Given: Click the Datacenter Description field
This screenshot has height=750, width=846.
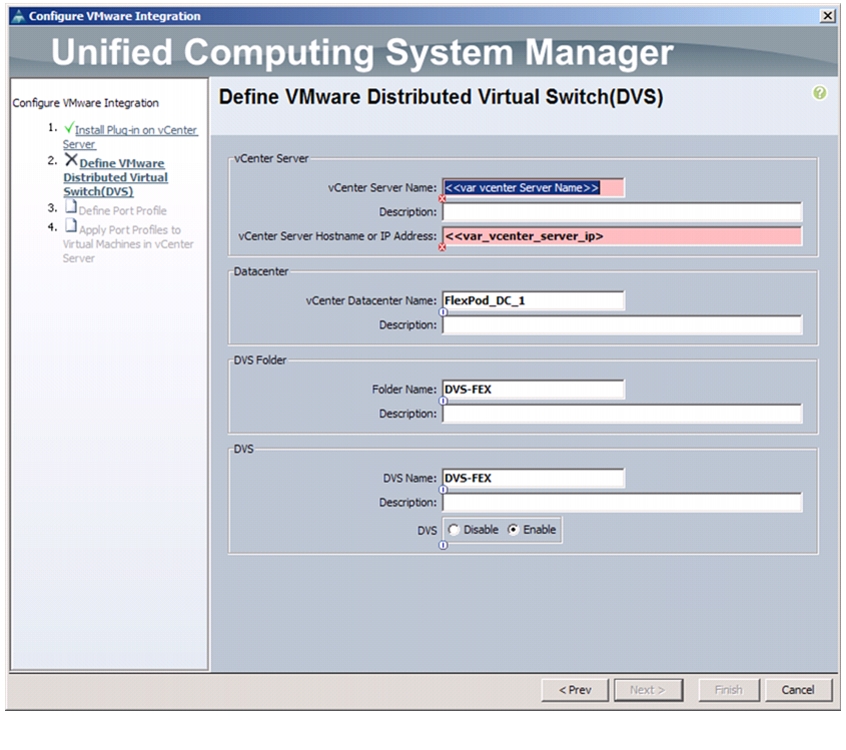Looking at the screenshot, I should coord(622,325).
